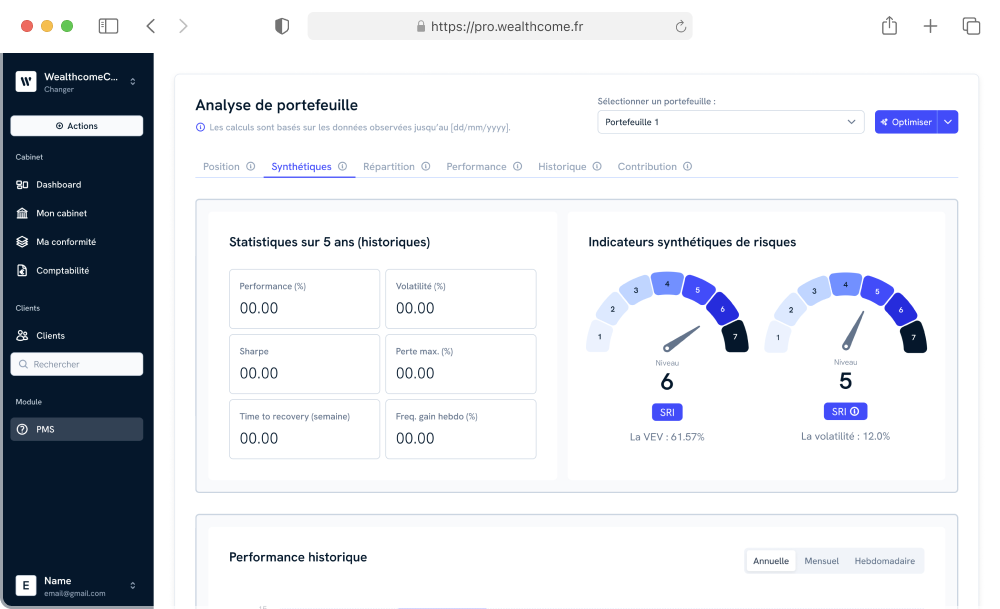Click the Time to recovery (semaine) card
This screenshot has width=1000, height=609.
coord(304,429)
